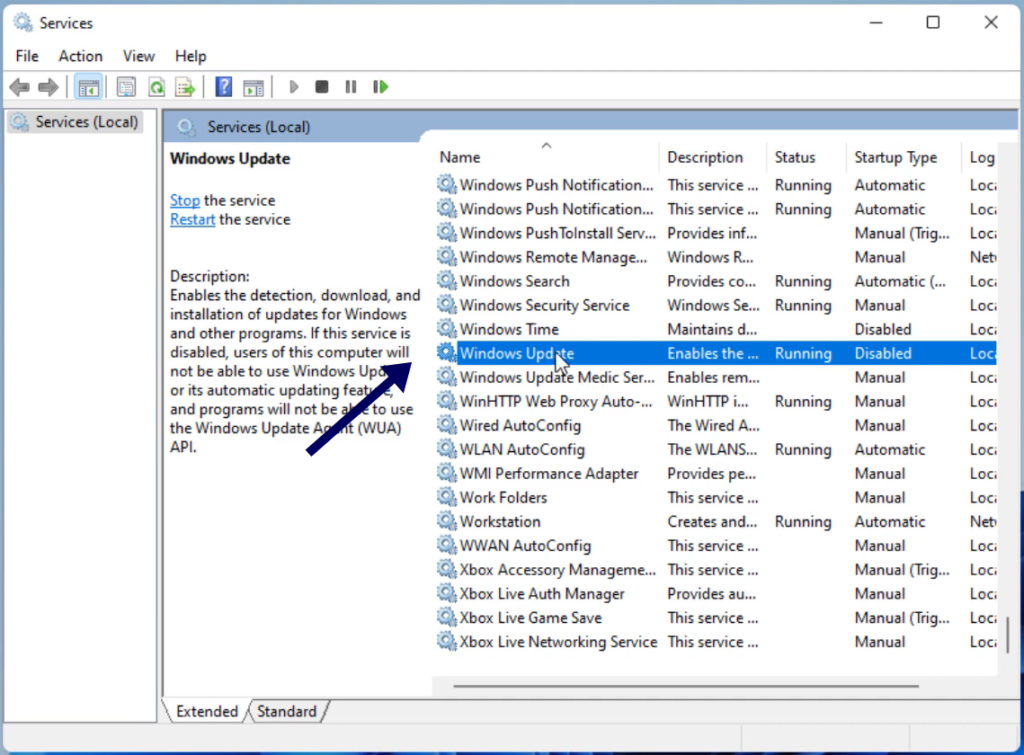Click the Refresh icon on the toolbar
Viewport: 1024px width, 755px height.
coord(157,87)
